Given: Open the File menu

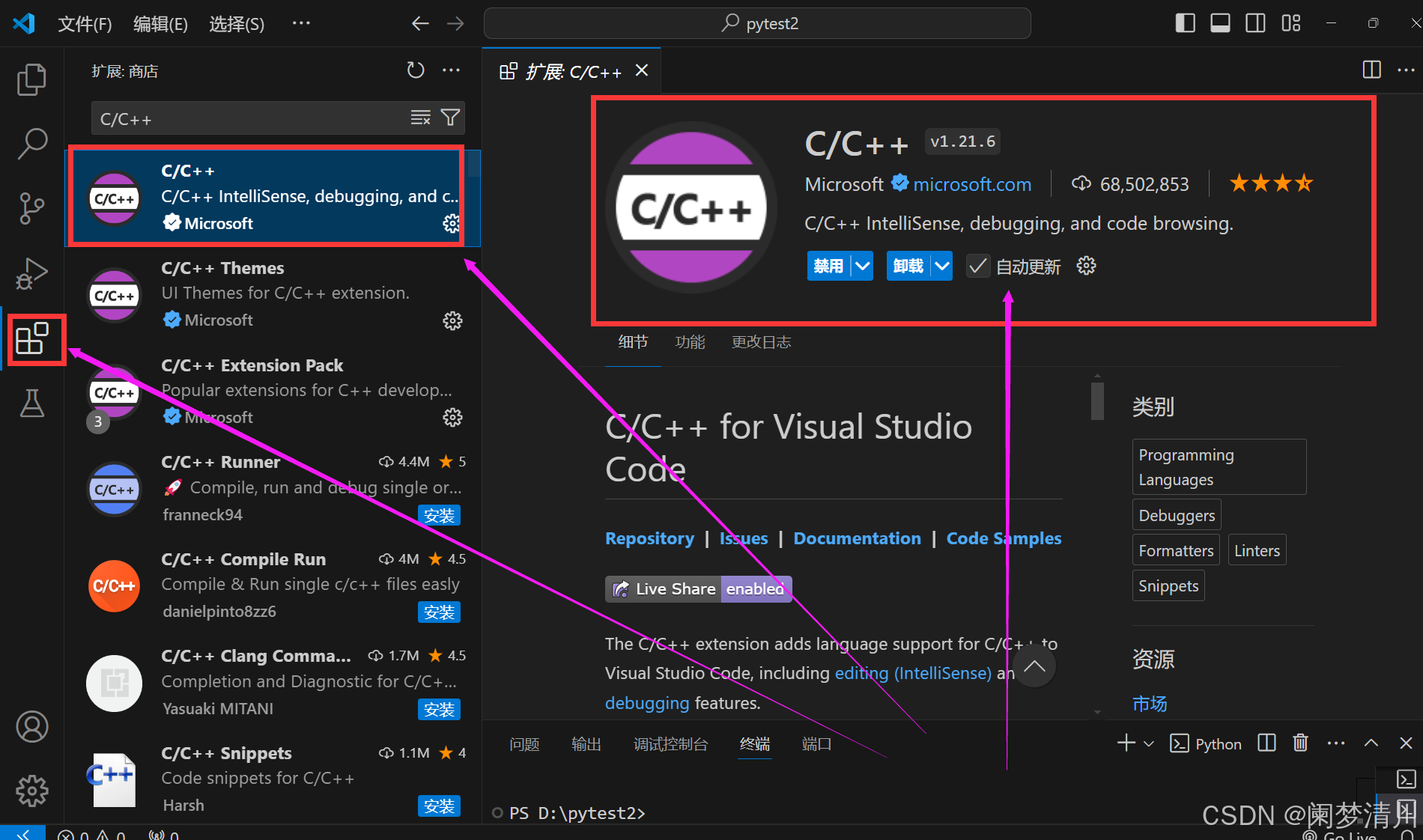Looking at the screenshot, I should coord(85,24).
